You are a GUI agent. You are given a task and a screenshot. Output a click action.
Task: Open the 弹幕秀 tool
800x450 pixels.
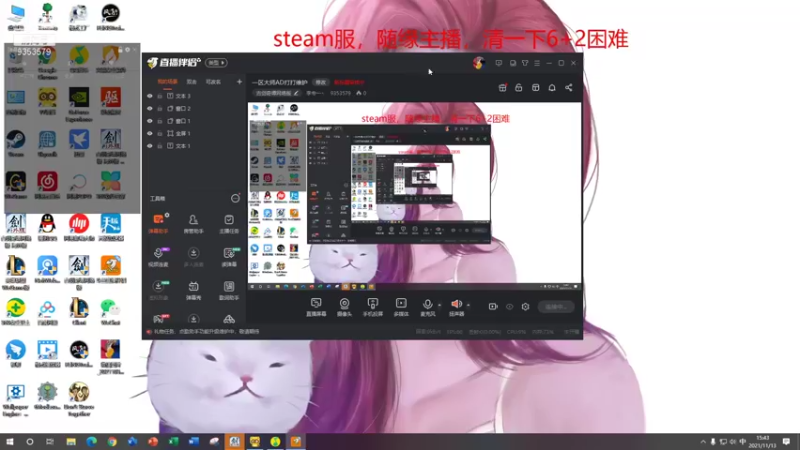click(x=193, y=290)
